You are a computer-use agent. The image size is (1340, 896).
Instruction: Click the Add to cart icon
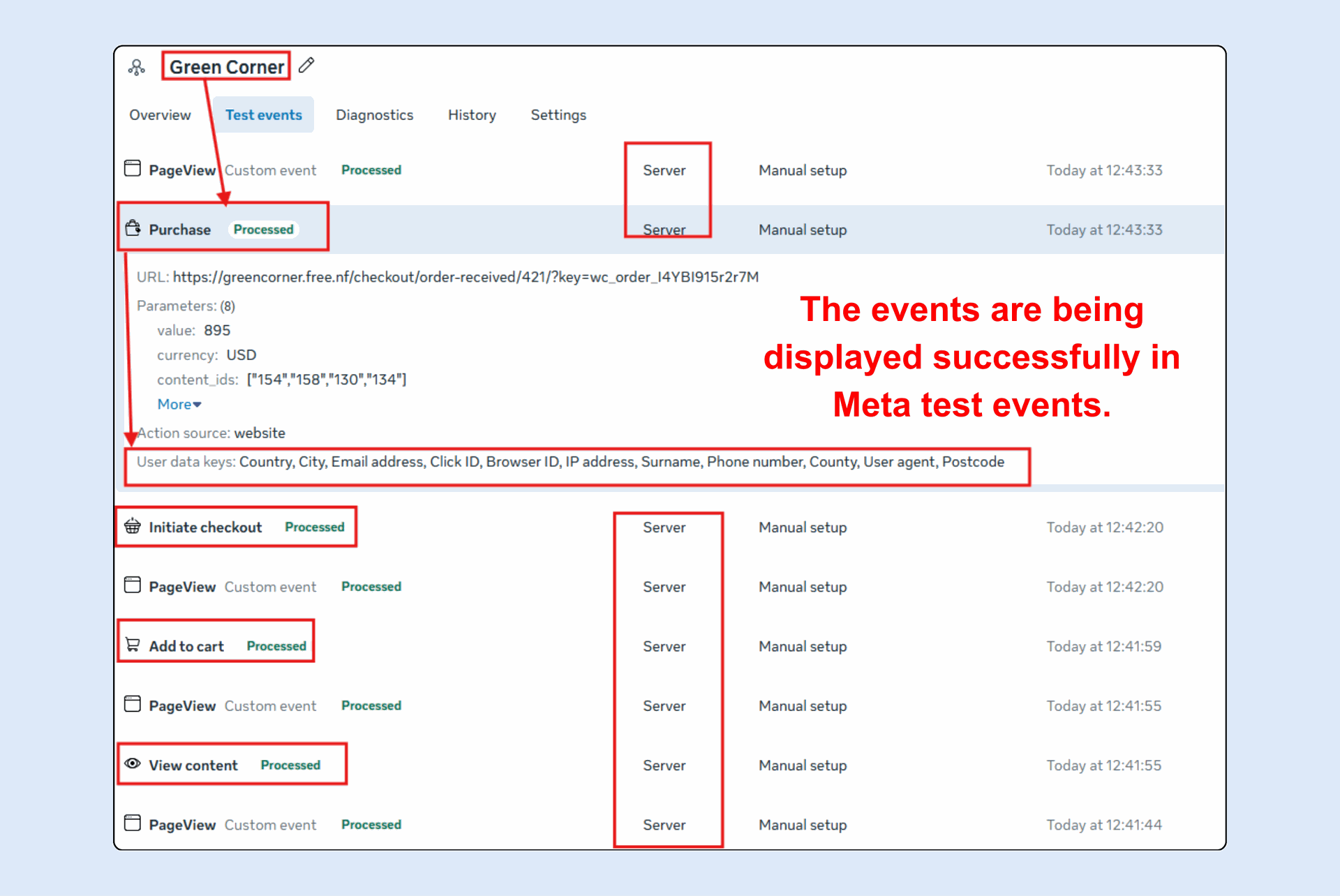coord(133,645)
